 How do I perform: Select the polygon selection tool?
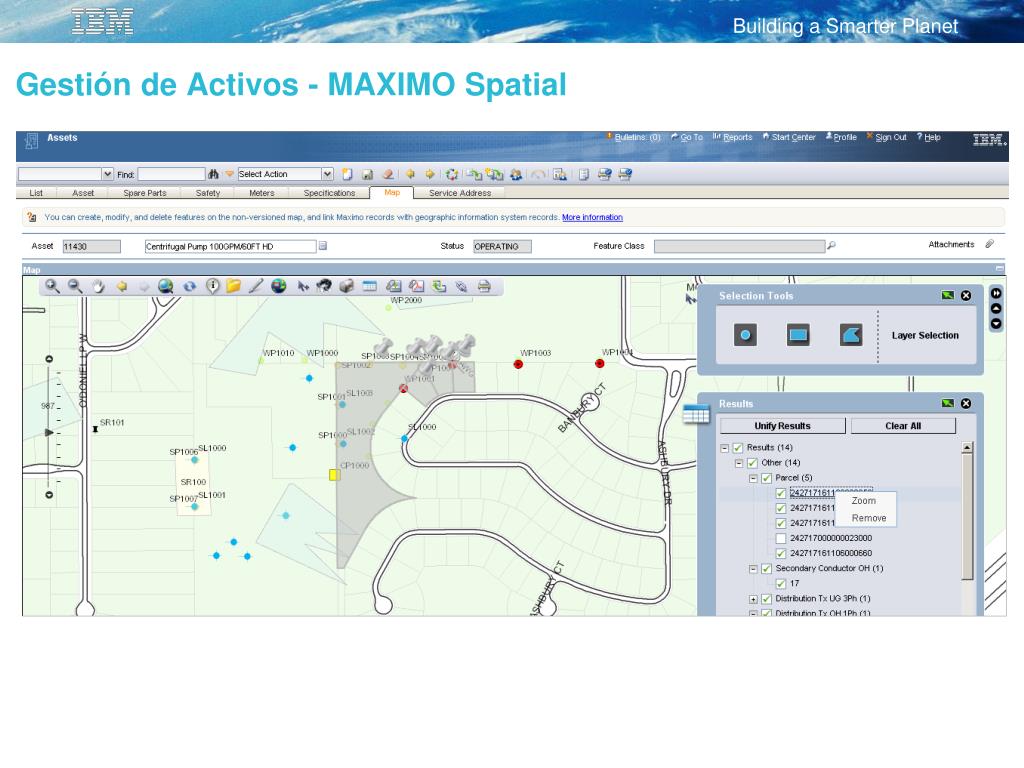pyautogui.click(x=851, y=335)
